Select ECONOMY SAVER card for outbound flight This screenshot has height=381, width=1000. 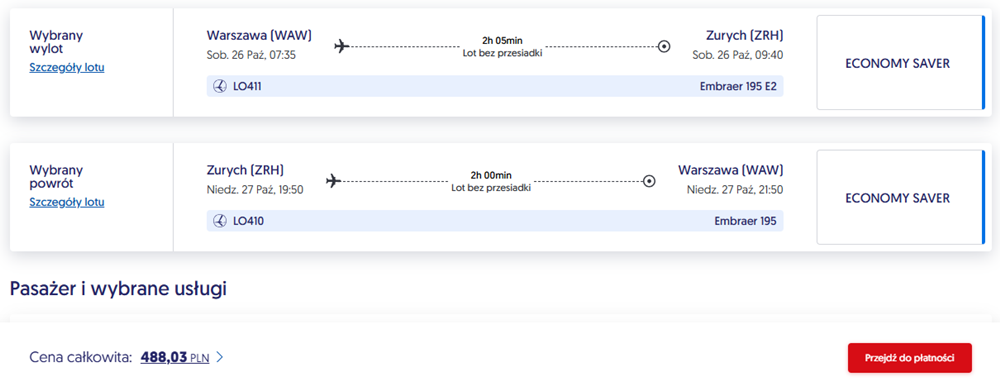coord(901,63)
